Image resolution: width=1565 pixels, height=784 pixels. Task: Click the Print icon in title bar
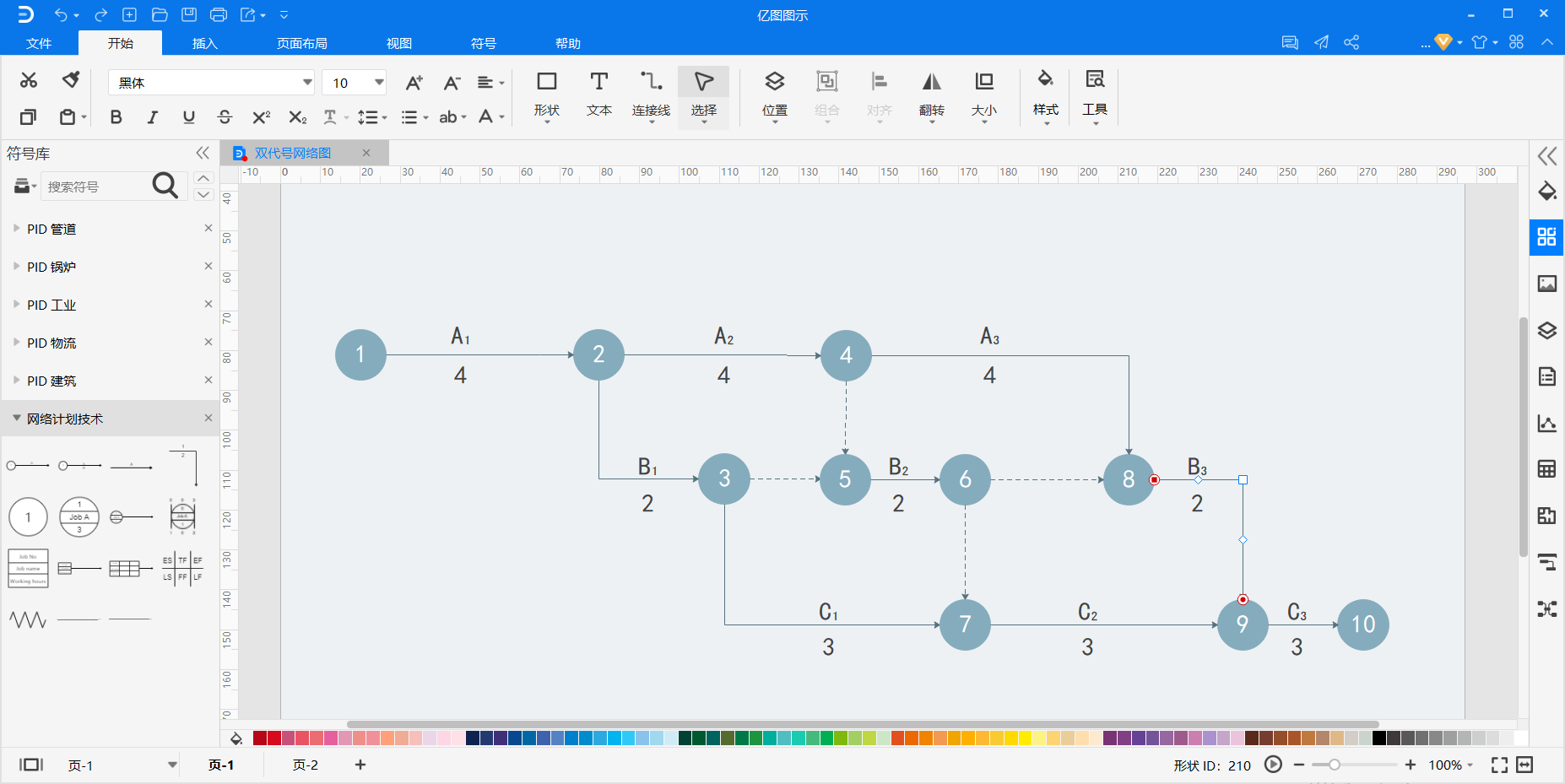point(219,14)
